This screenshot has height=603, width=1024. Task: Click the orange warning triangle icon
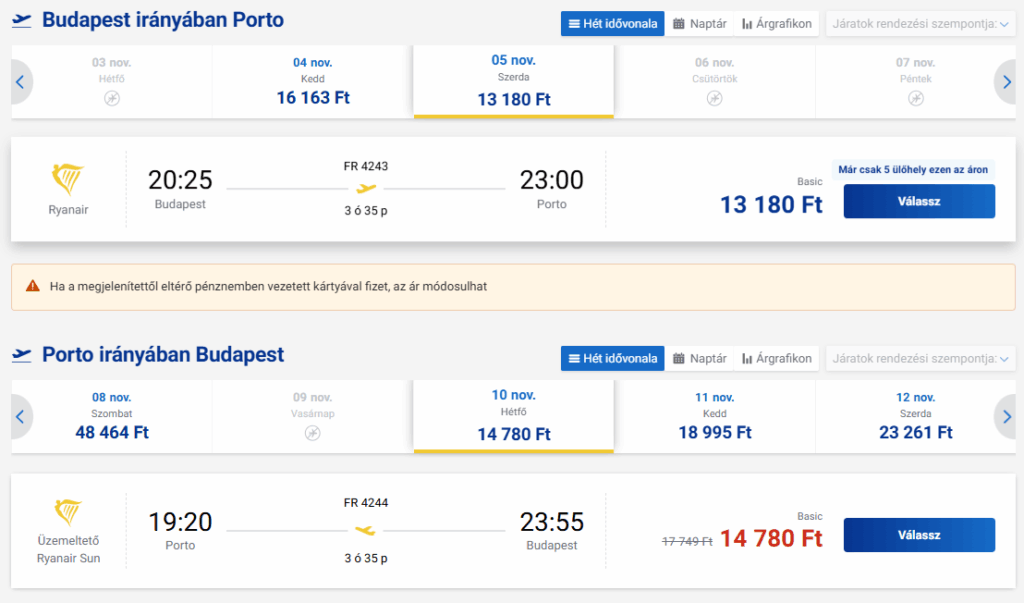coord(32,287)
